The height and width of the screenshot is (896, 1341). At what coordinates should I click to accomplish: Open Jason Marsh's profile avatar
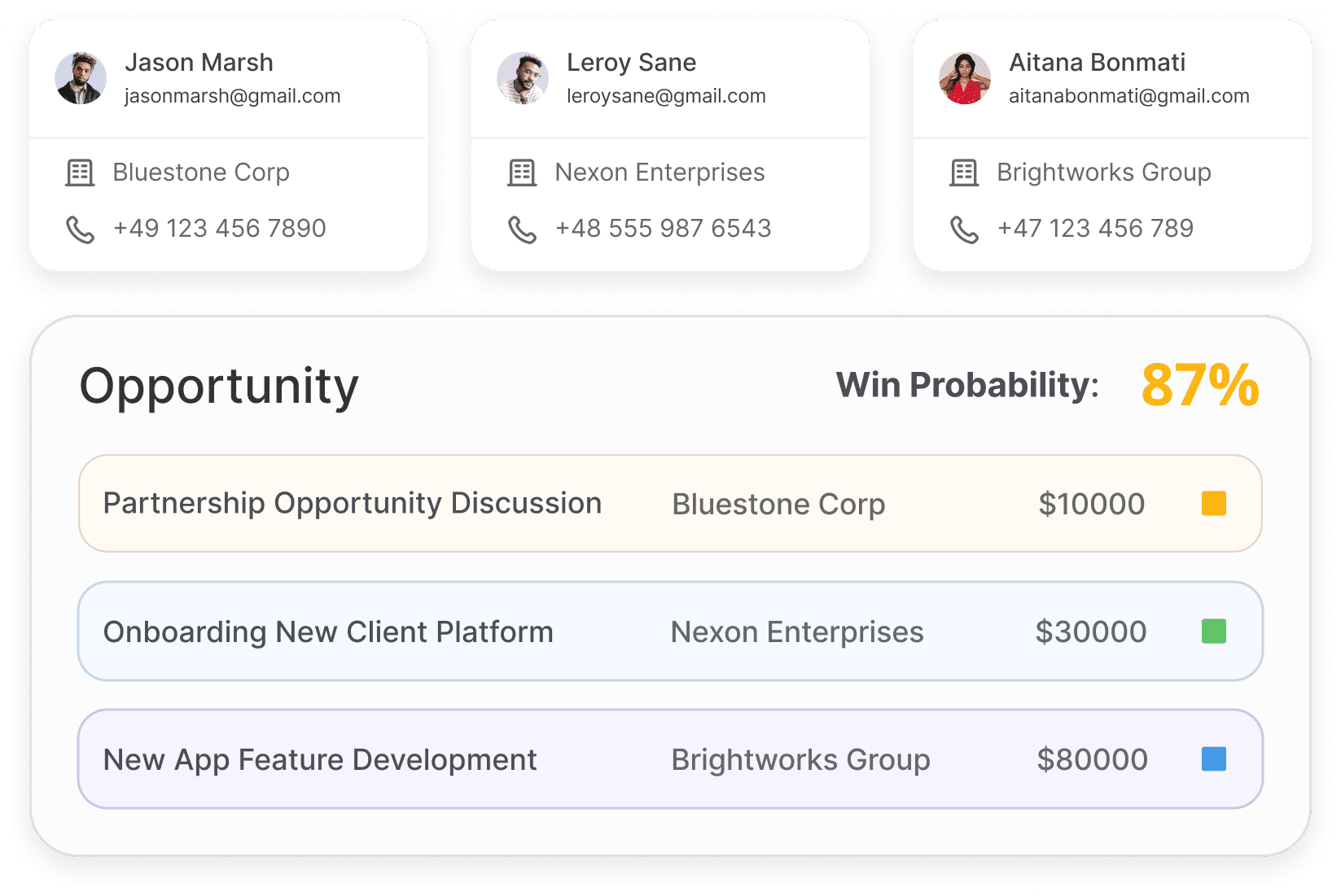81,79
